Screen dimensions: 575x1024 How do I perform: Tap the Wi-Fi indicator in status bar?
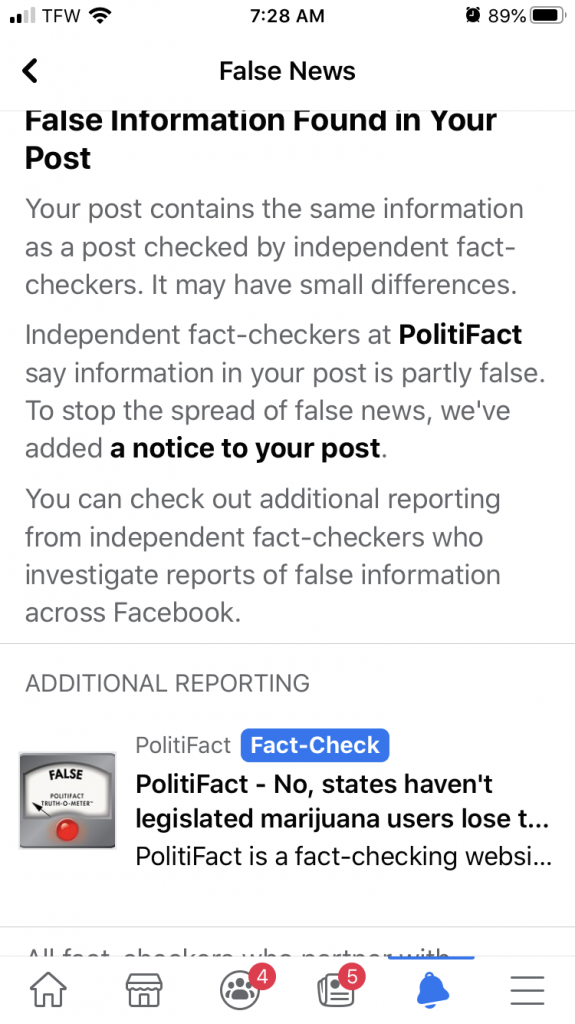(x=99, y=16)
